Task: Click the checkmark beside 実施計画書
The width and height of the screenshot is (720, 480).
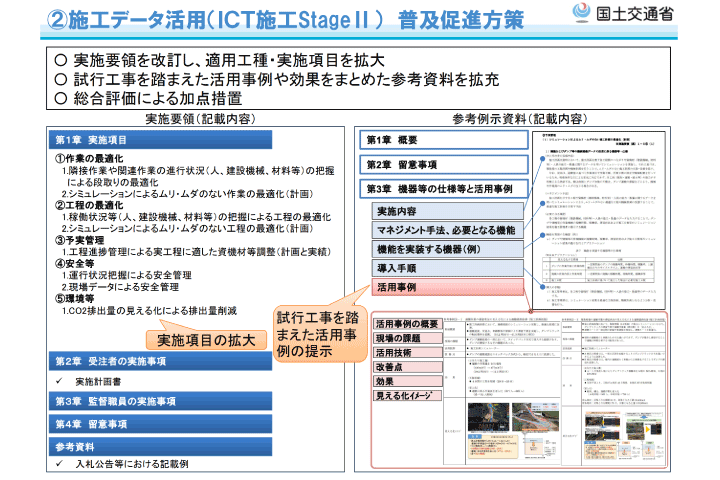Action: [59, 381]
